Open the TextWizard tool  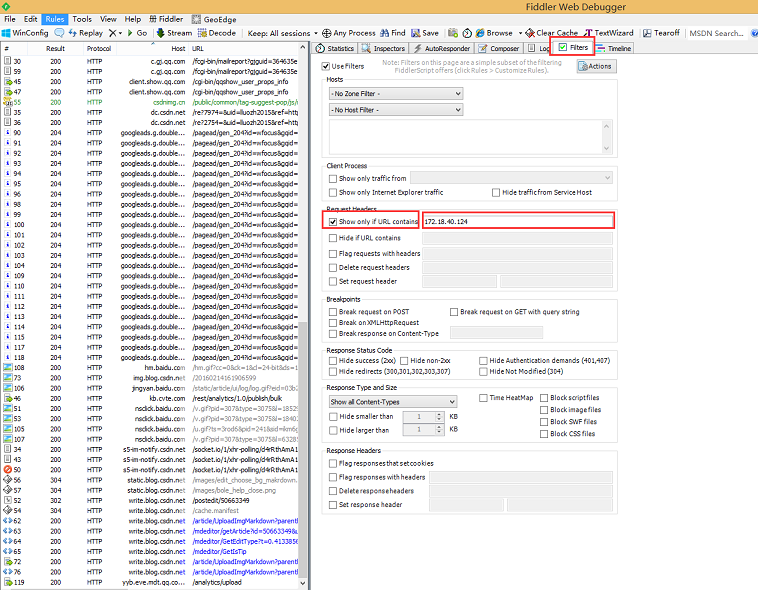[x=609, y=33]
